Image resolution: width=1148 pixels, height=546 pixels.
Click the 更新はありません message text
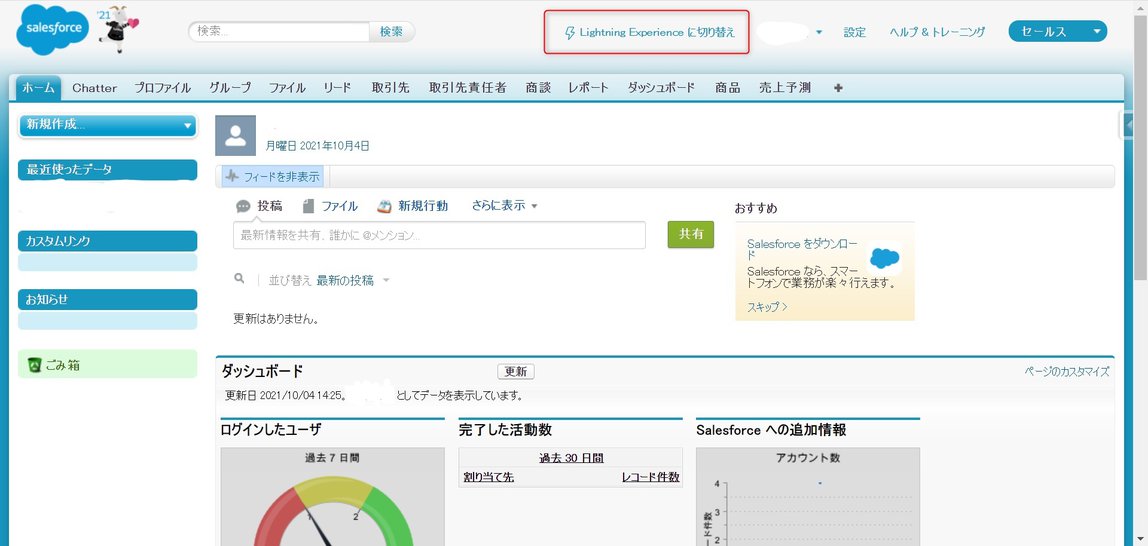pos(275,318)
